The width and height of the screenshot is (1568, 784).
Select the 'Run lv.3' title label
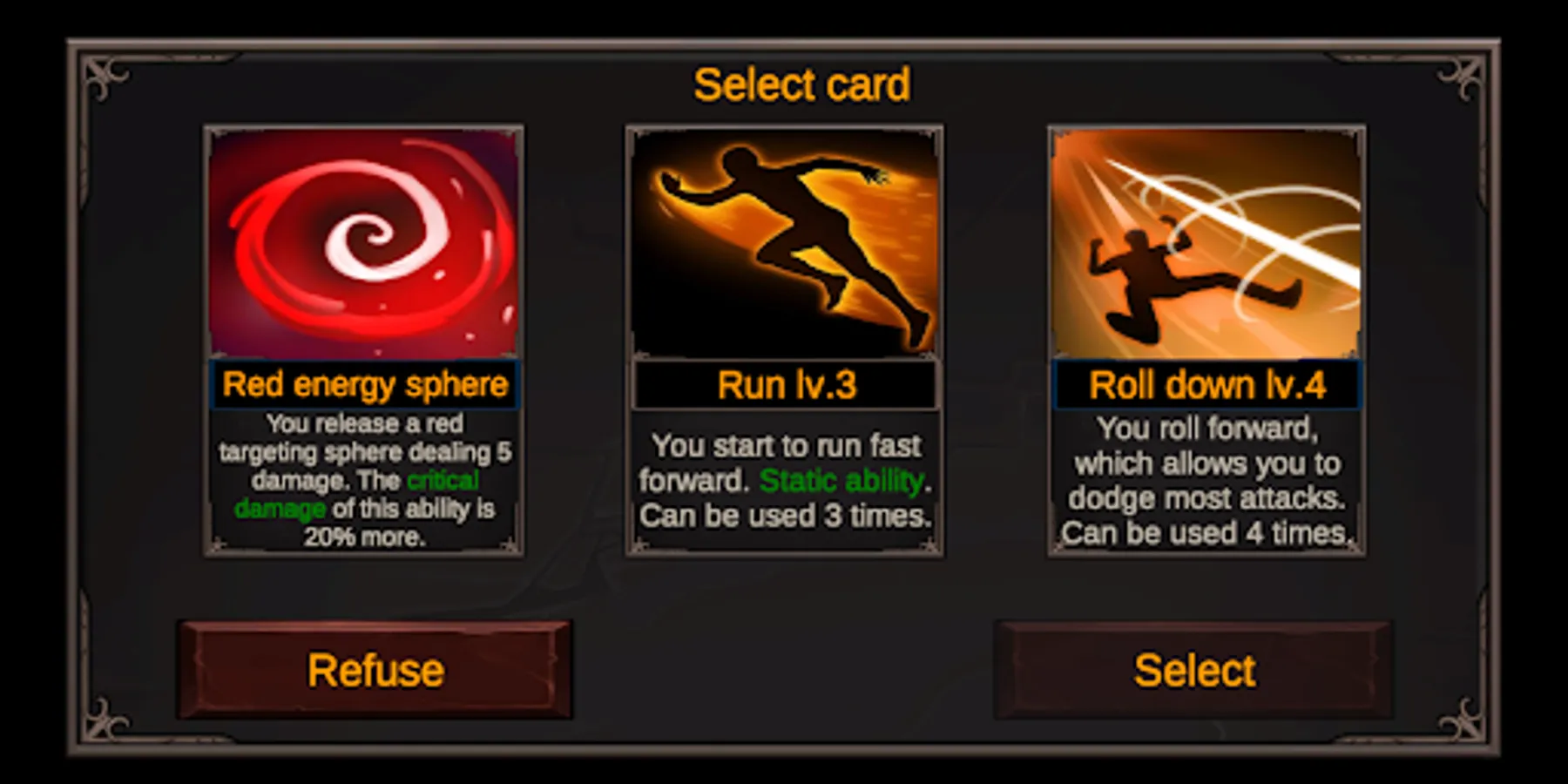click(x=786, y=385)
